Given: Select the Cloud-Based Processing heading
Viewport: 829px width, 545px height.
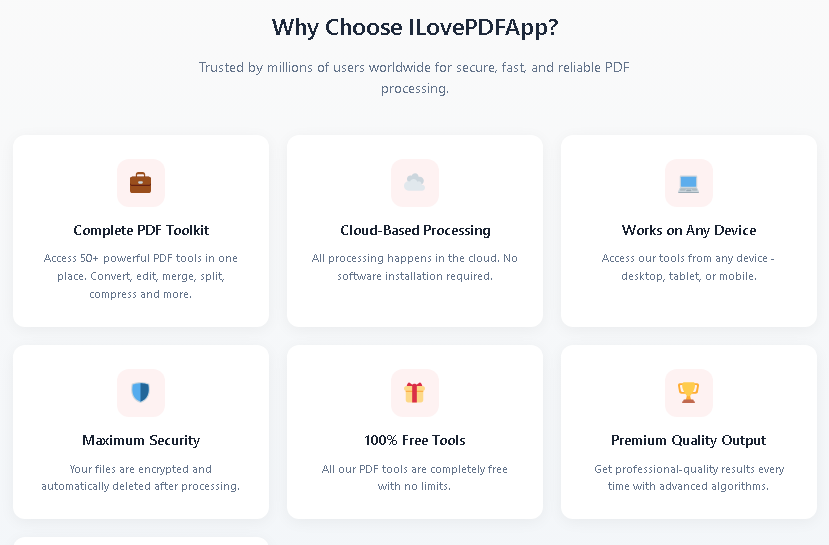Looking at the screenshot, I should point(415,230).
